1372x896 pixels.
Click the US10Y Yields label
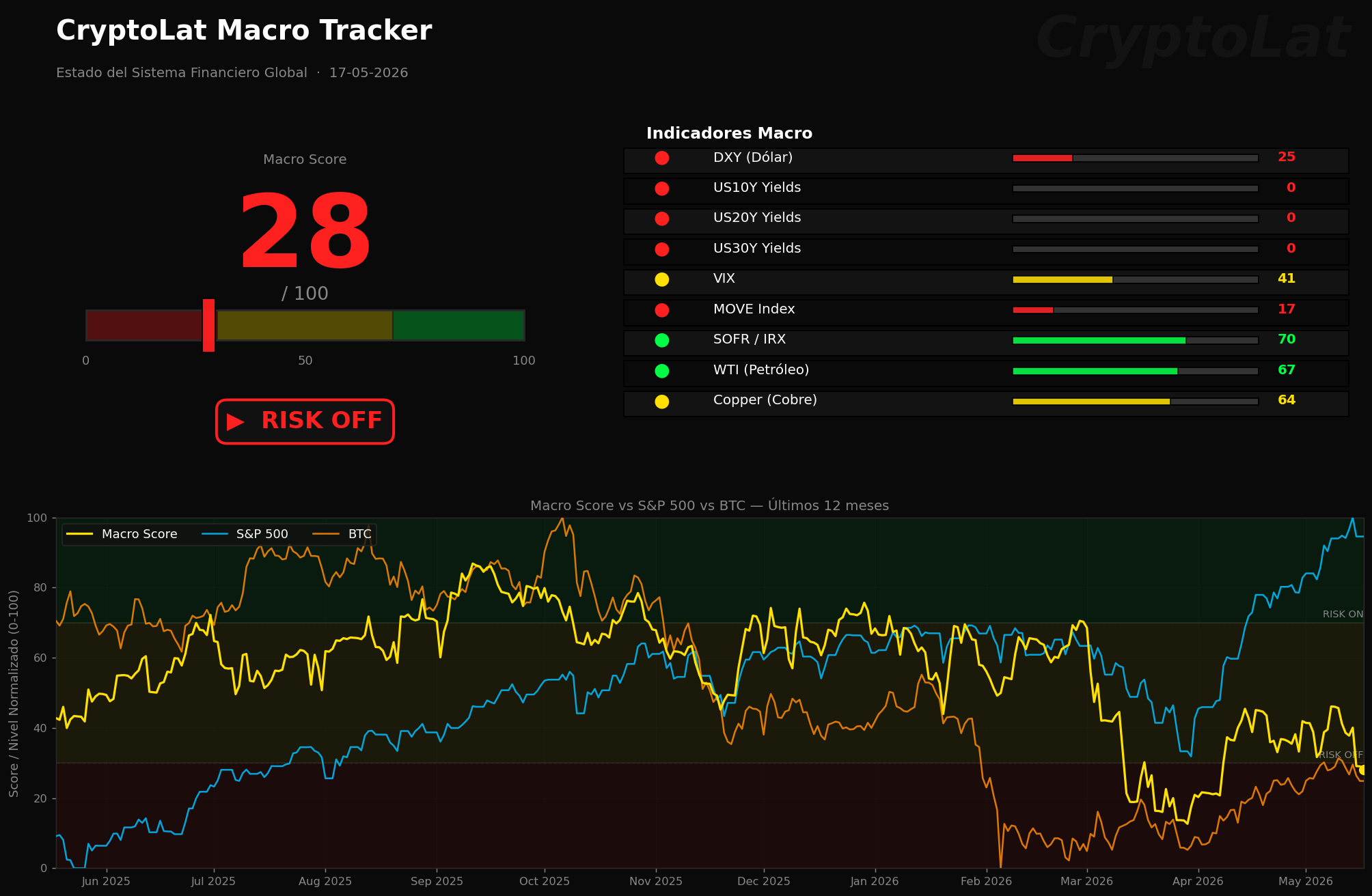tap(757, 188)
